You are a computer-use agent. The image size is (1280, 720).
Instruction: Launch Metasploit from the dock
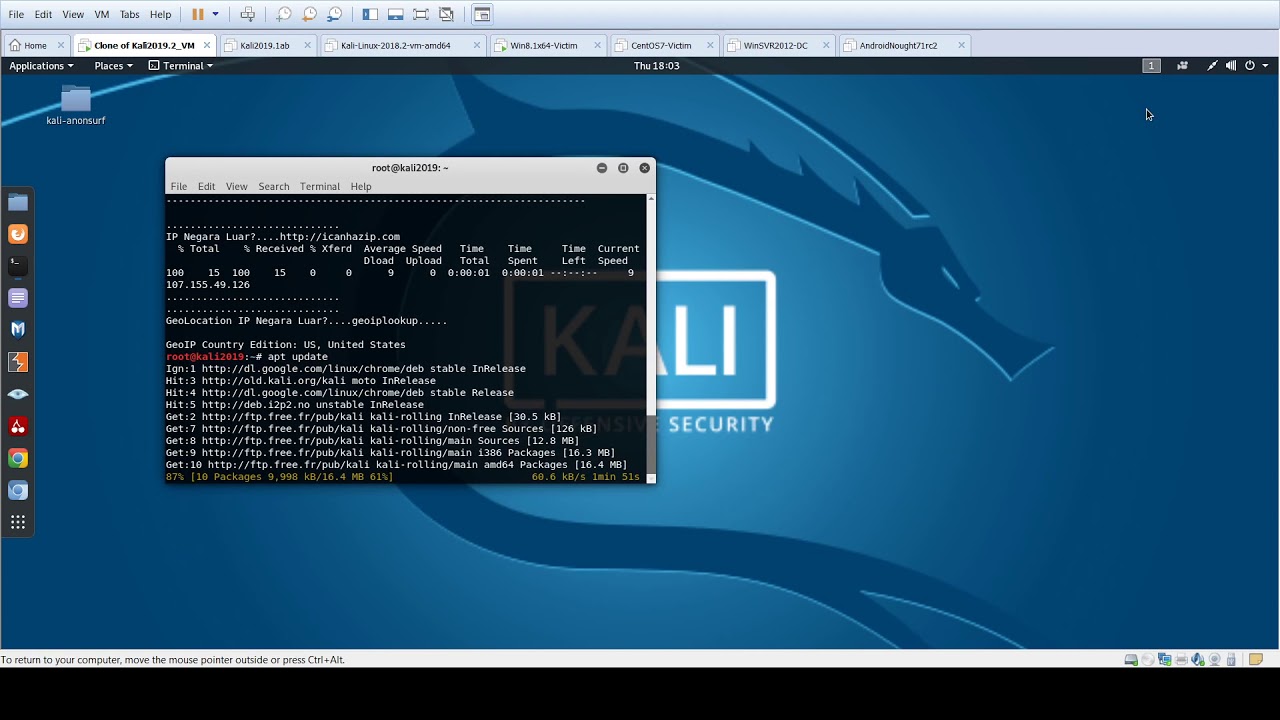[17, 330]
